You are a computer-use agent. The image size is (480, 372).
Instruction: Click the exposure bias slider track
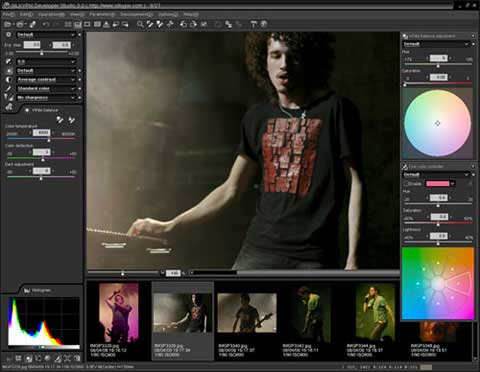pos(41,53)
